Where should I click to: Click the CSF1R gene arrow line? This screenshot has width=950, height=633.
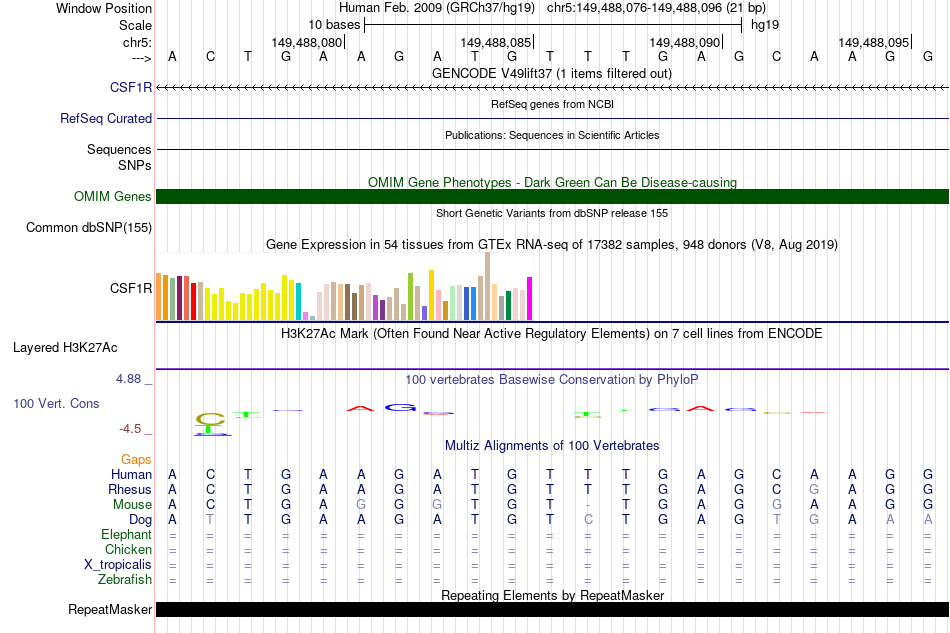pos(552,88)
